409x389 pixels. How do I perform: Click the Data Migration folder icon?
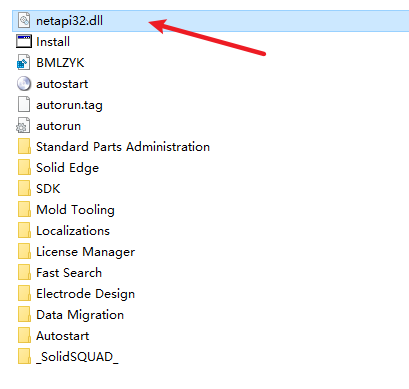(24, 314)
